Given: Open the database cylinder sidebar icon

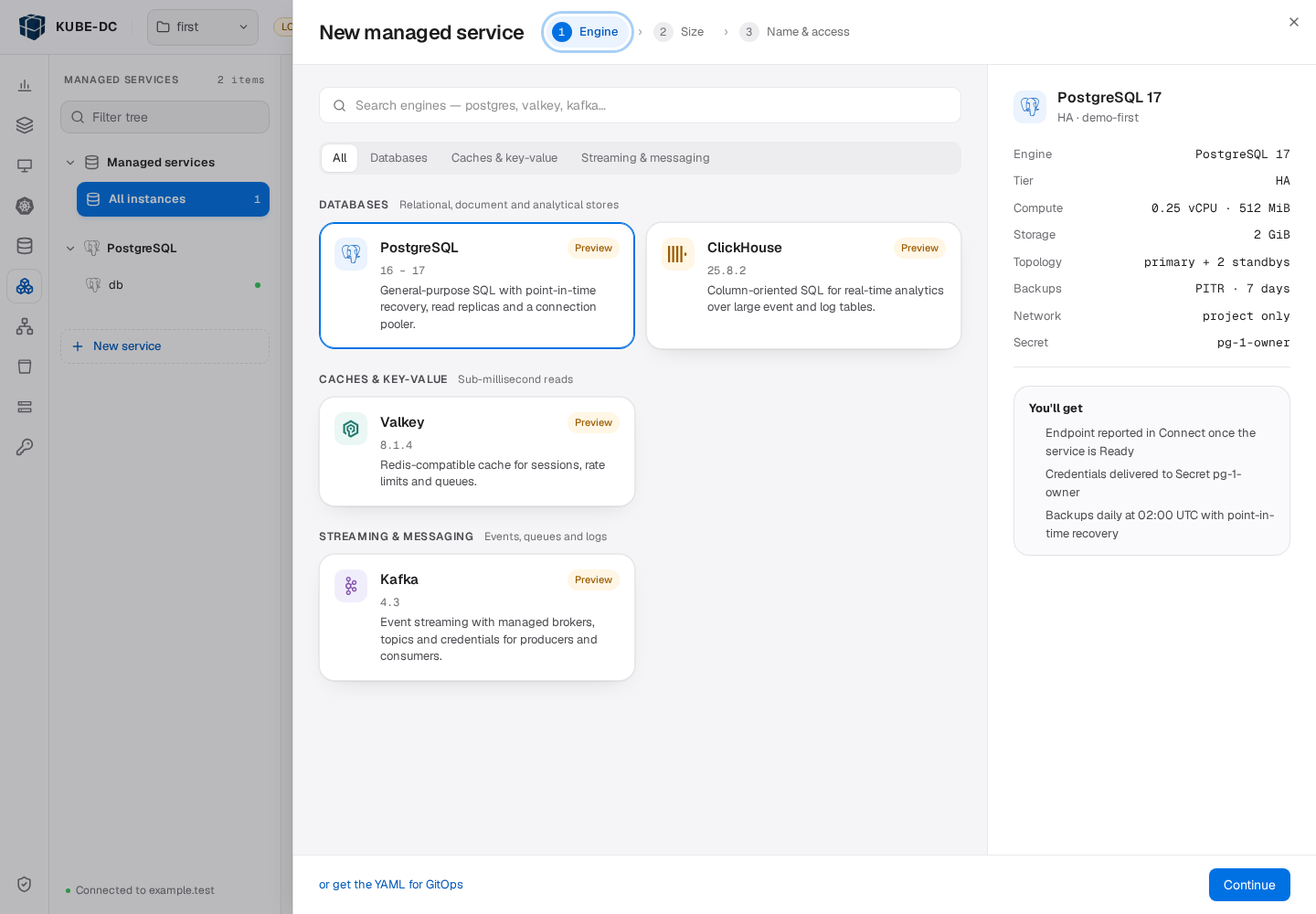Looking at the screenshot, I should (x=25, y=246).
